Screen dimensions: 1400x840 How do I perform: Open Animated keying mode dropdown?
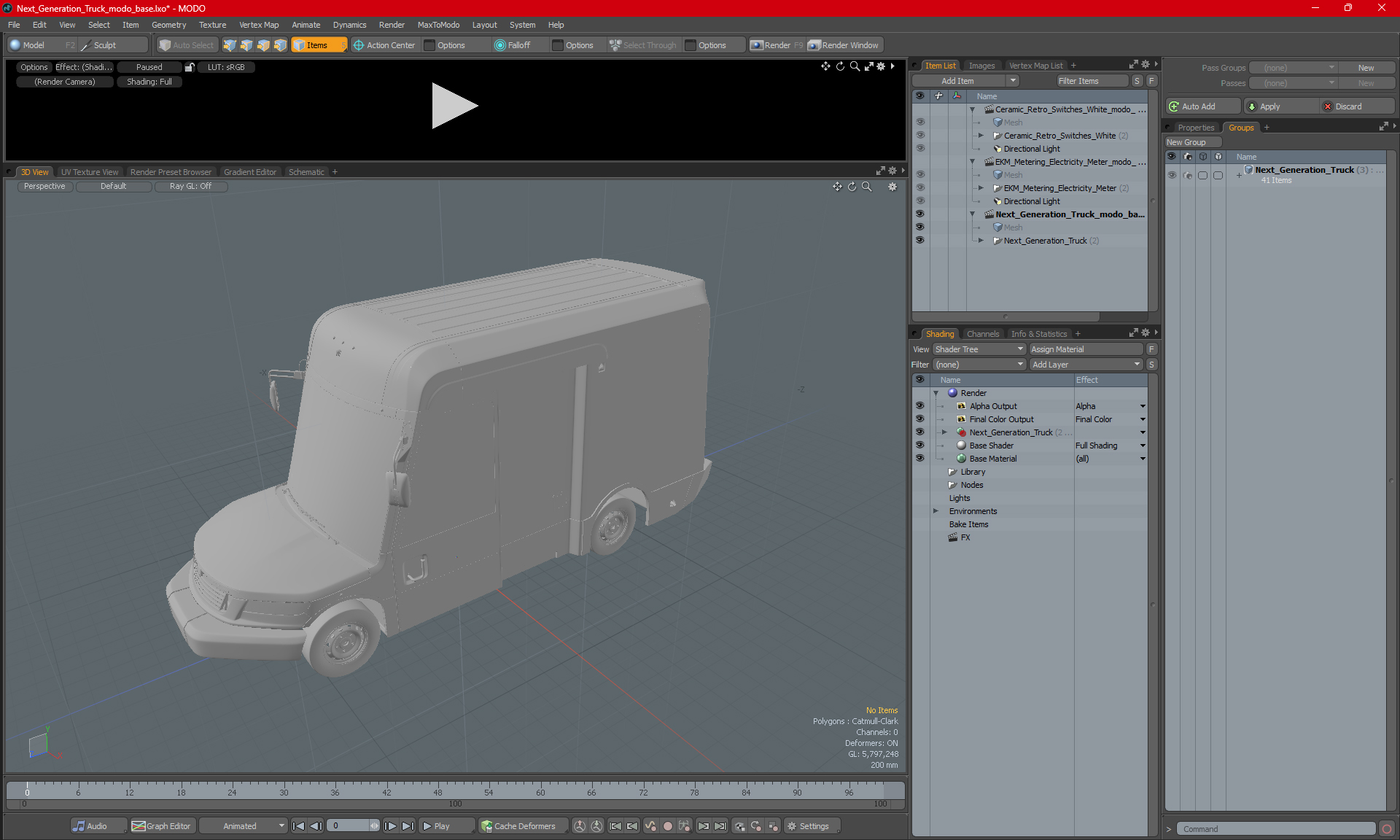[244, 826]
